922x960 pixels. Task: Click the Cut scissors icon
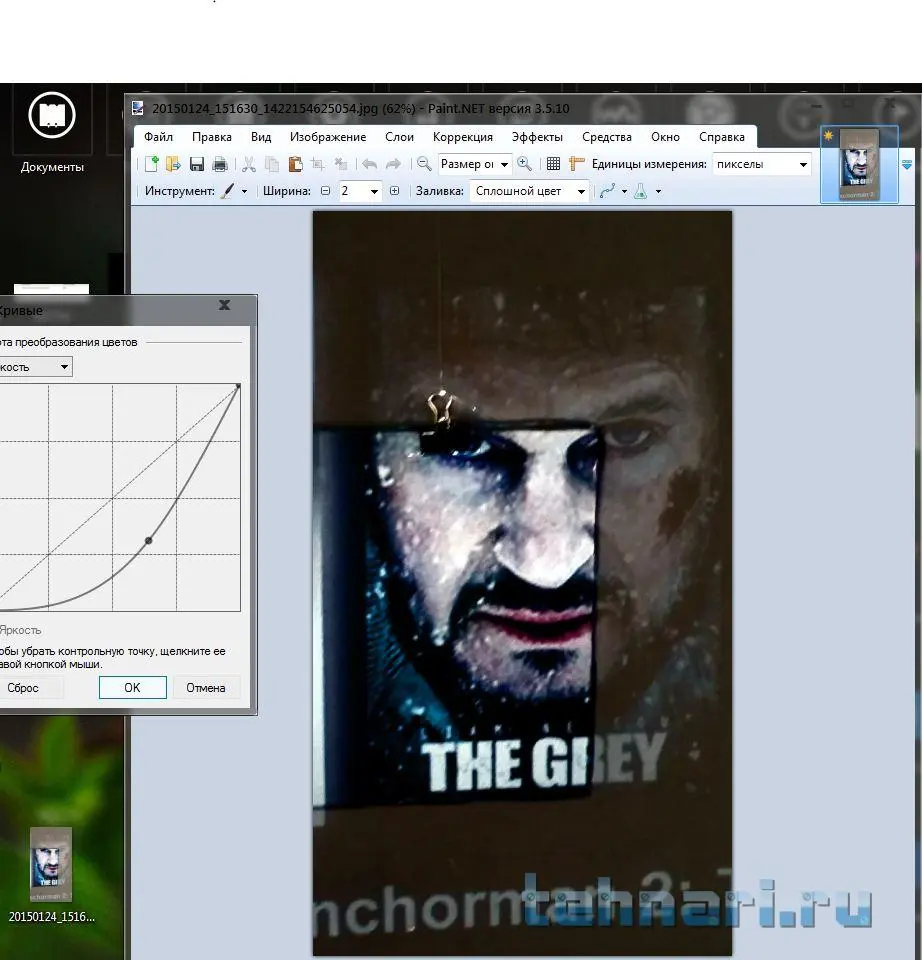[249, 164]
